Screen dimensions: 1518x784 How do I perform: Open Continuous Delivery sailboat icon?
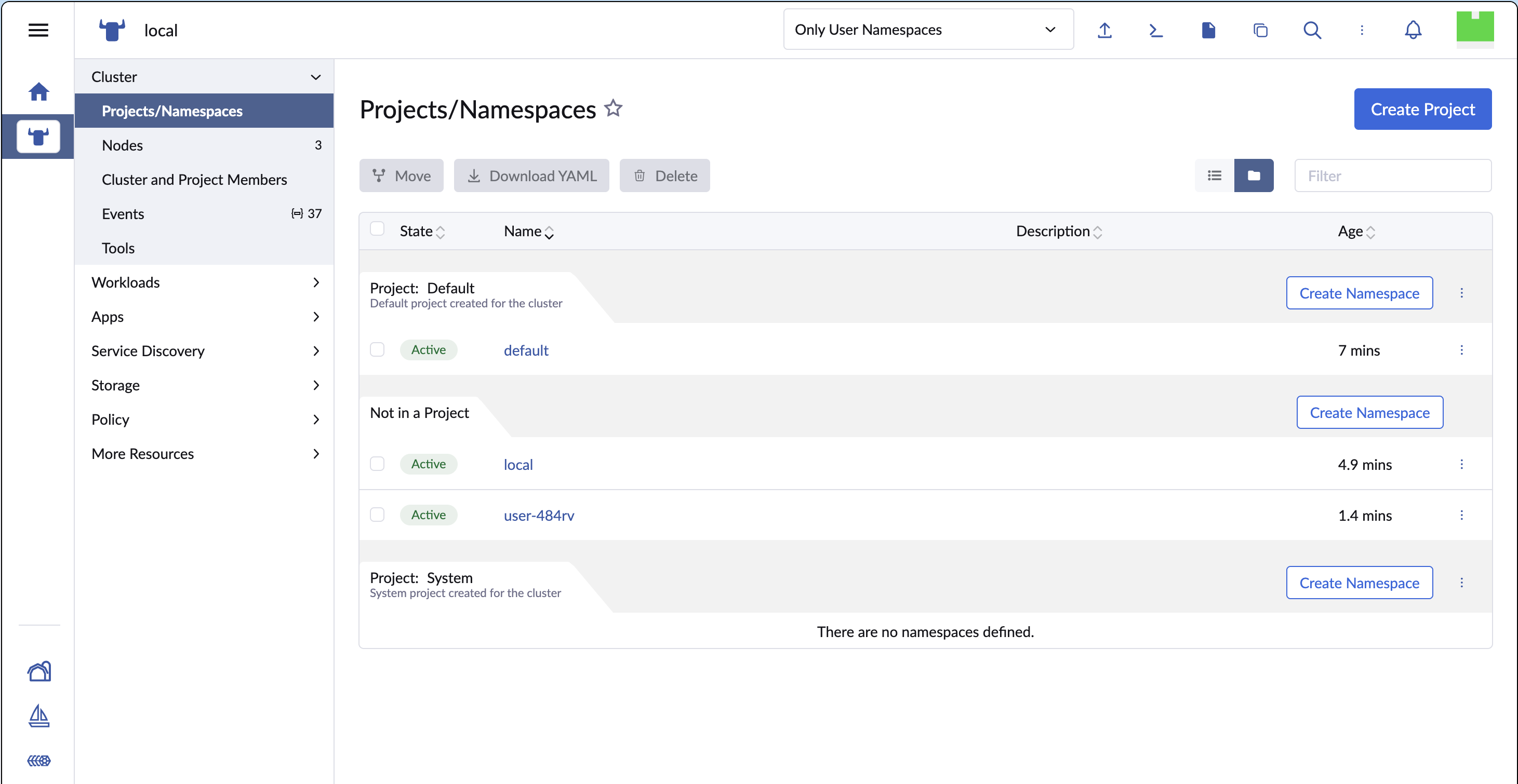39,715
